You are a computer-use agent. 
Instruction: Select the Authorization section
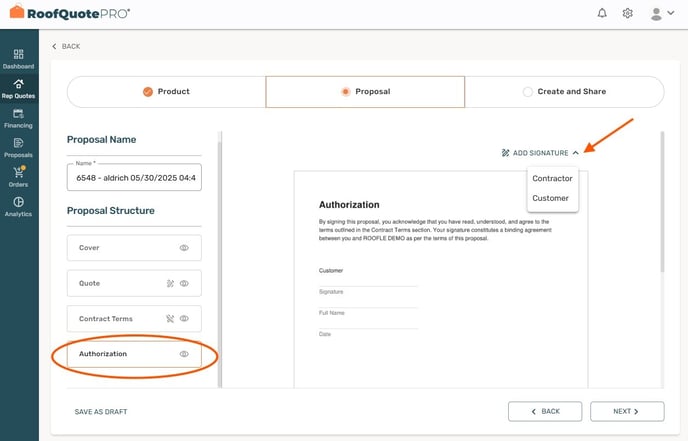click(x=134, y=354)
